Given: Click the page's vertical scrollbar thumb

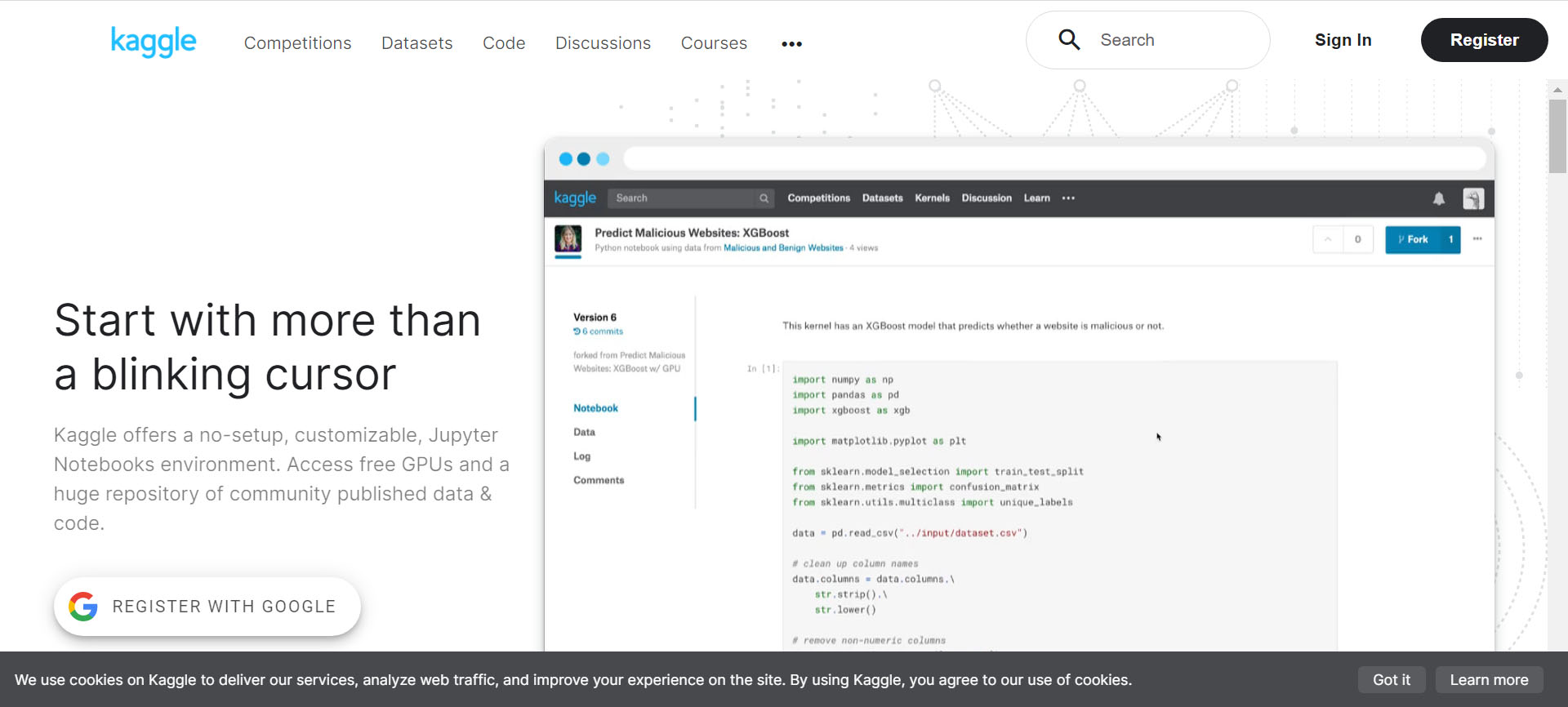Looking at the screenshot, I should [x=1557, y=136].
